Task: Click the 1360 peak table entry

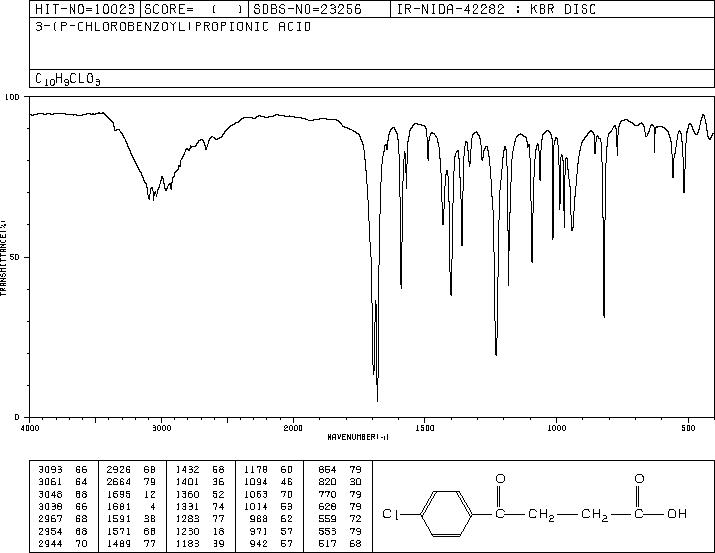Action: pyautogui.click(x=200, y=494)
